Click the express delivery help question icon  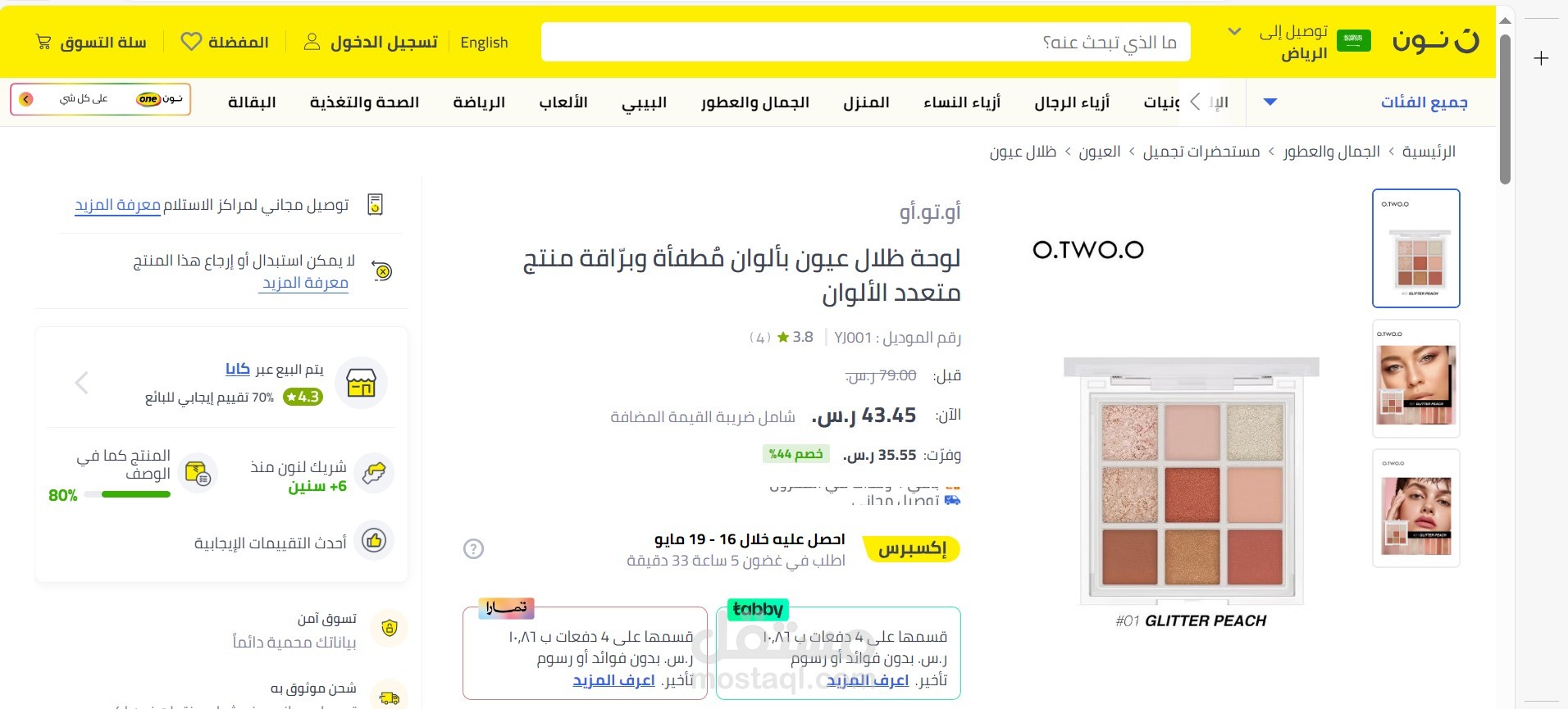click(473, 548)
